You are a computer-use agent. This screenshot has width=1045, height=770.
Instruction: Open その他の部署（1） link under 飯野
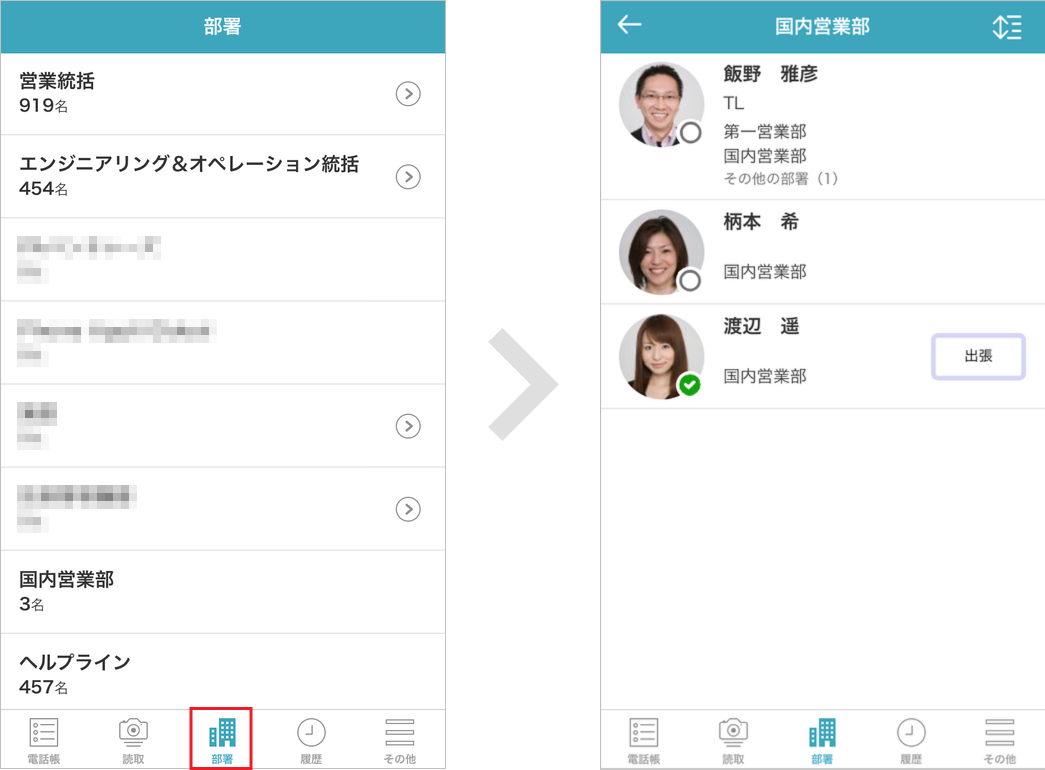pos(781,179)
